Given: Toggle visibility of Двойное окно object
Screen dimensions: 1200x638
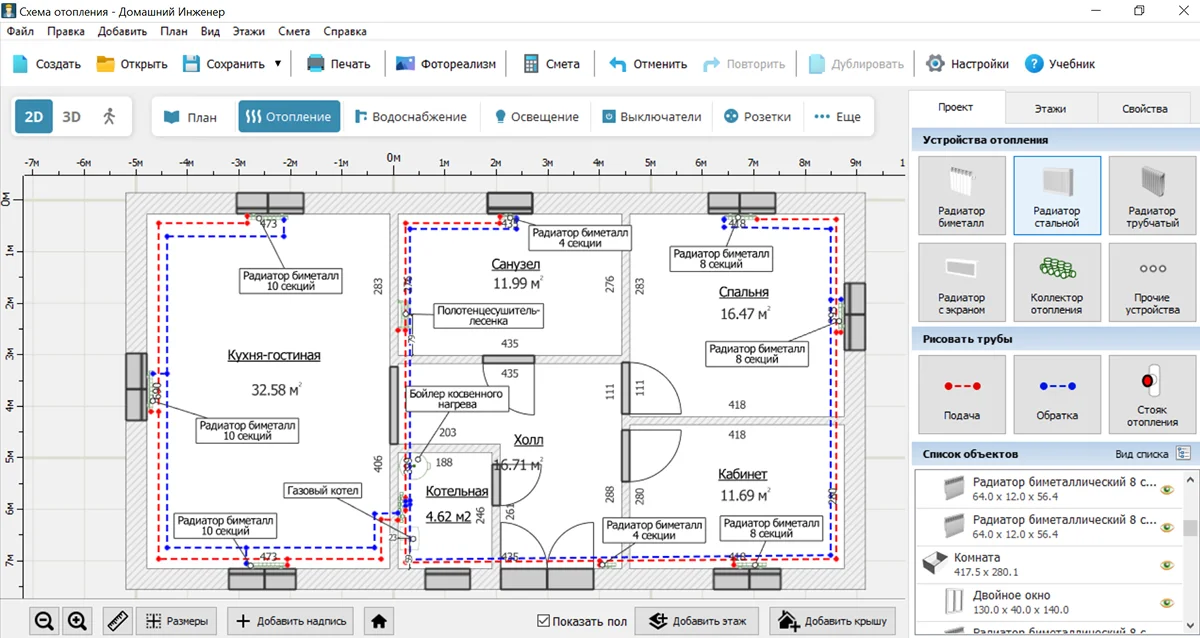Looking at the screenshot, I should click(1166, 603).
